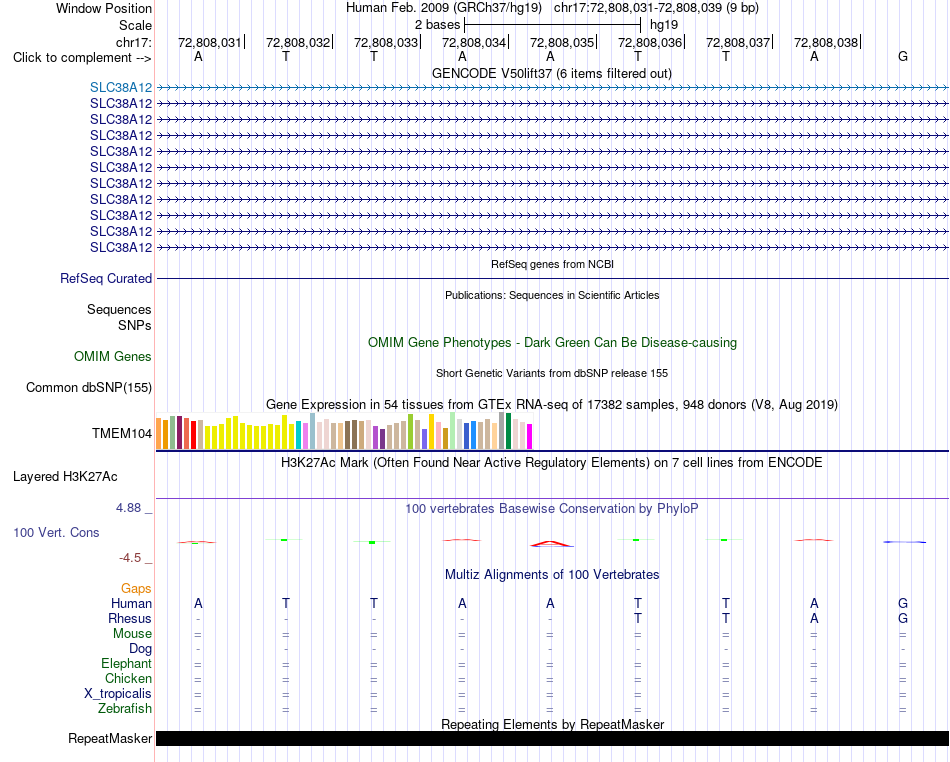Screen dimensions: 950x762
Task: Click the X_tropicalis species label
Action: (x=118, y=694)
